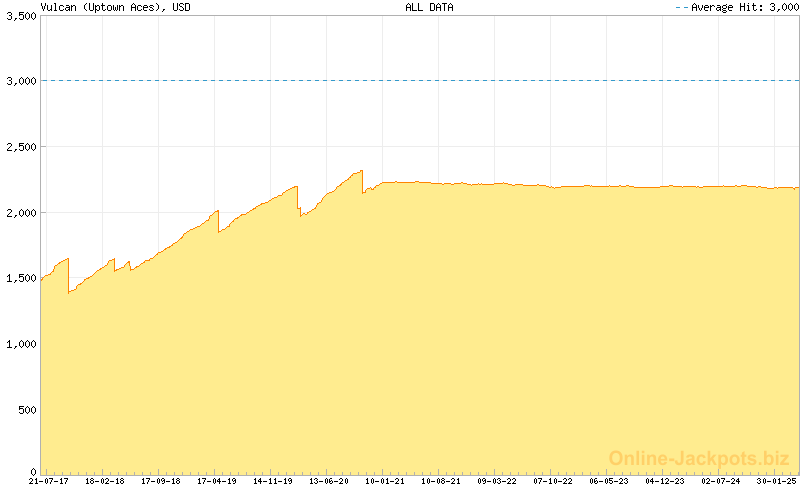Click the 500 y-axis label
The image size is (800, 490).
24,409
